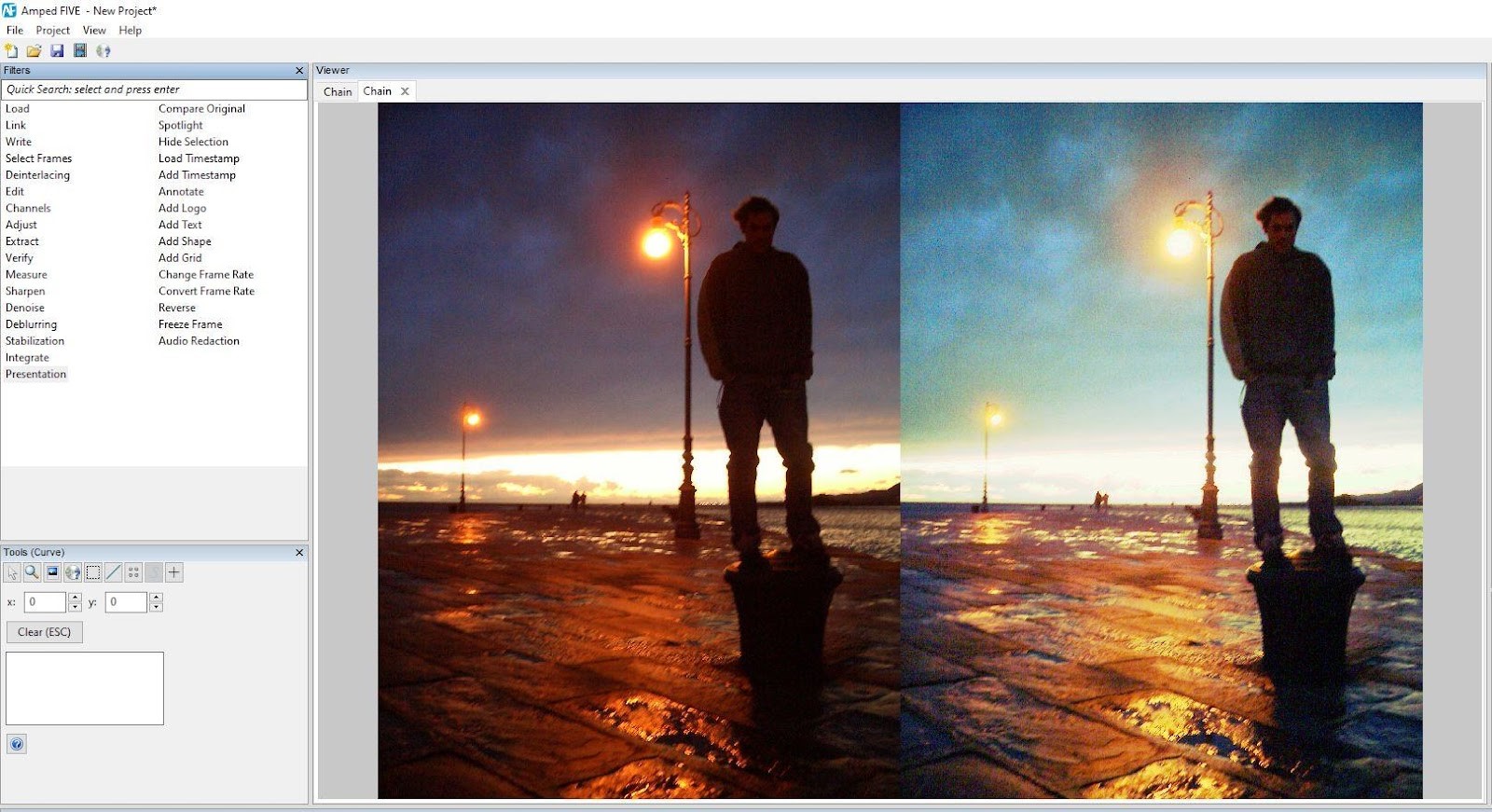Choose the Compare Original filter
Screen dimensions: 1492x812
click(x=201, y=109)
